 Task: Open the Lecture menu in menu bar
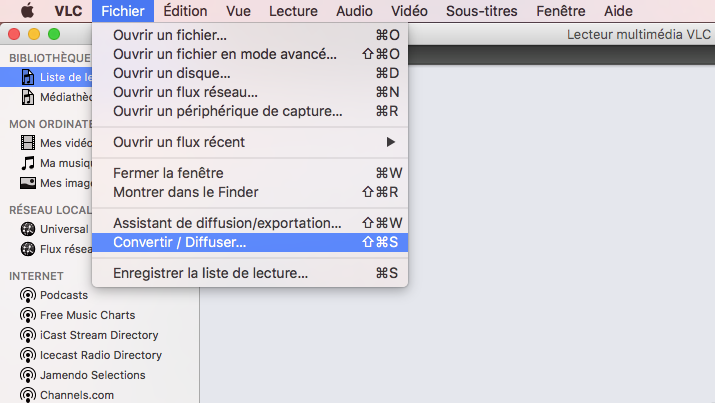pos(293,10)
